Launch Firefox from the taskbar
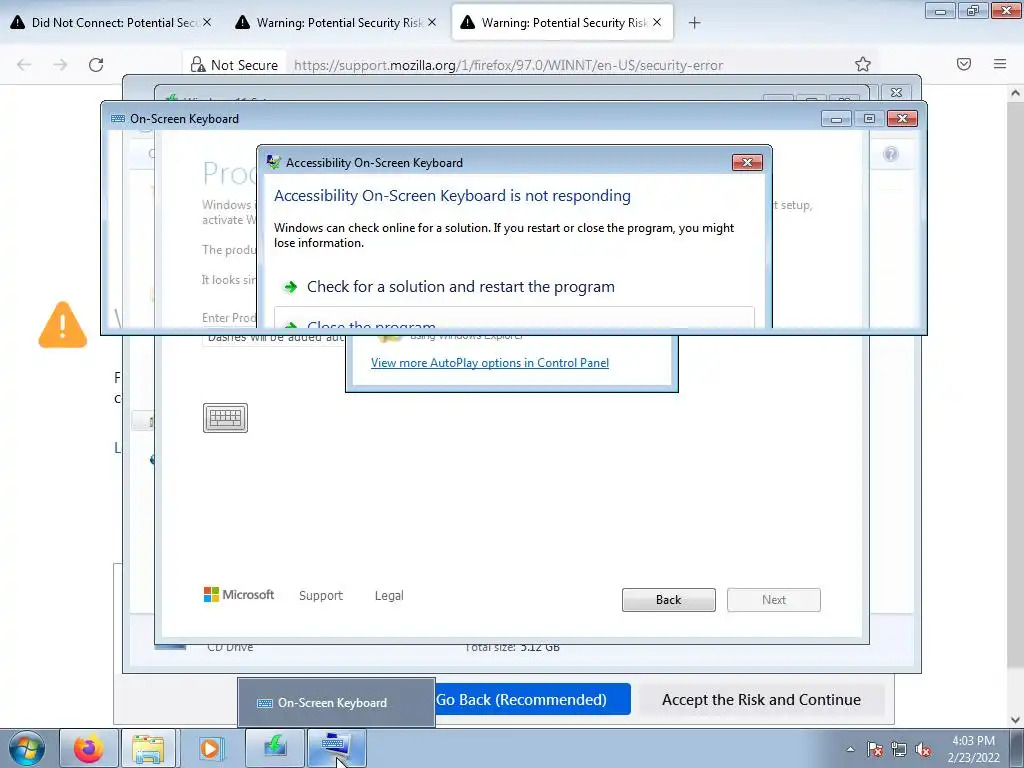Viewport: 1024px width, 768px height. tap(89, 748)
